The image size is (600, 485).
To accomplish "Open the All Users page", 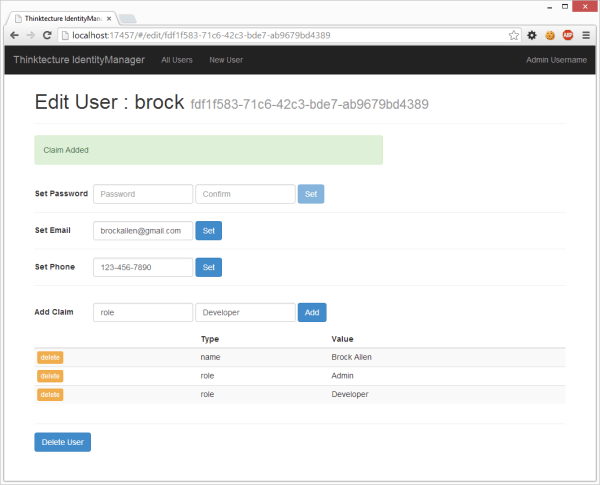I will coord(177,60).
